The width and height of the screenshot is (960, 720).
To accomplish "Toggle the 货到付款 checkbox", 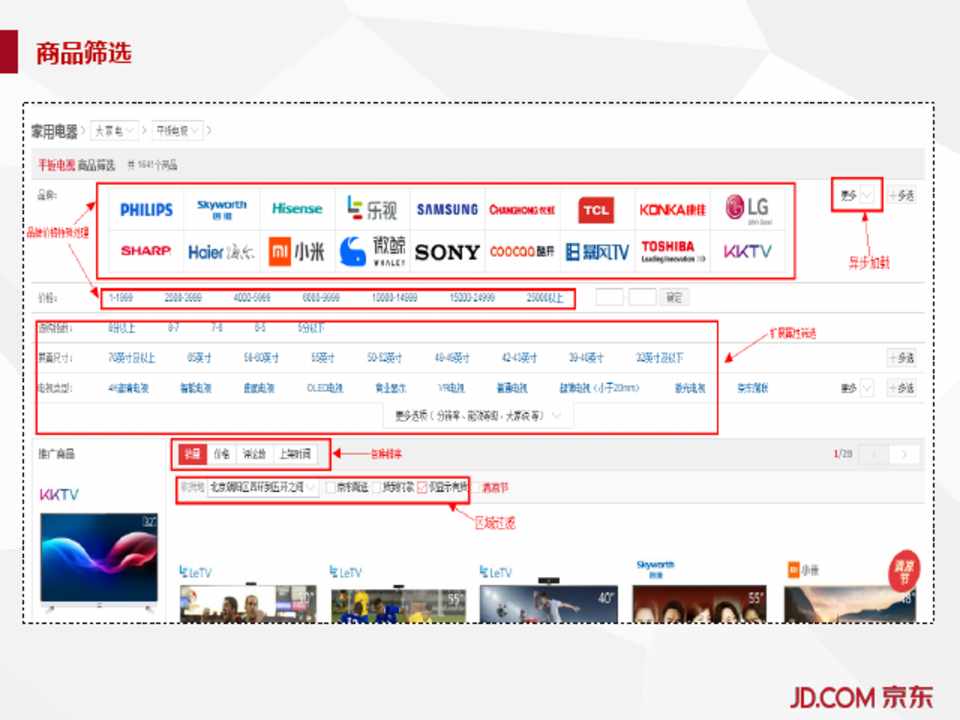I will click(x=378, y=488).
